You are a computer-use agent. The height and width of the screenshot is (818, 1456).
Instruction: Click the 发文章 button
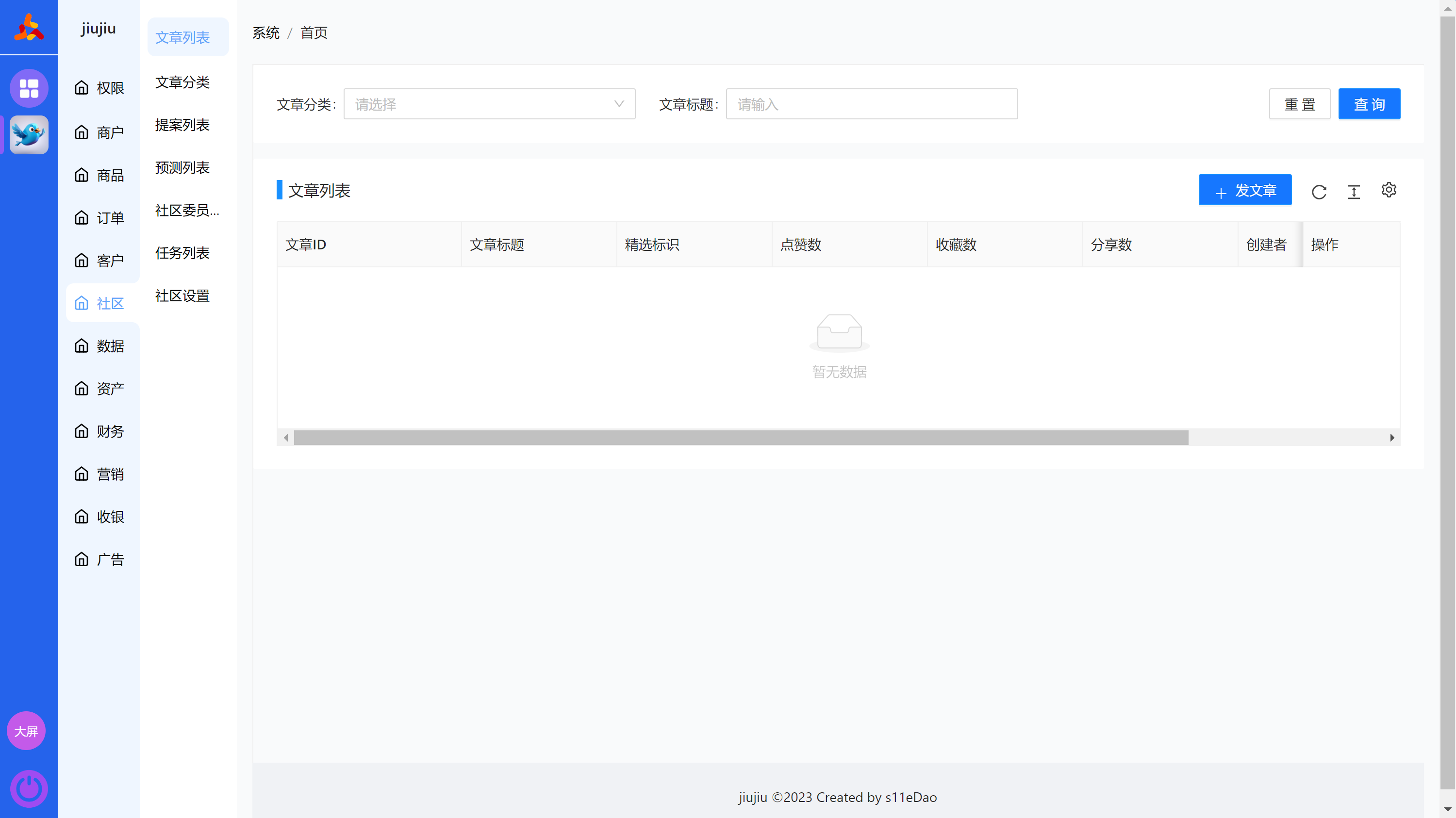(1244, 190)
